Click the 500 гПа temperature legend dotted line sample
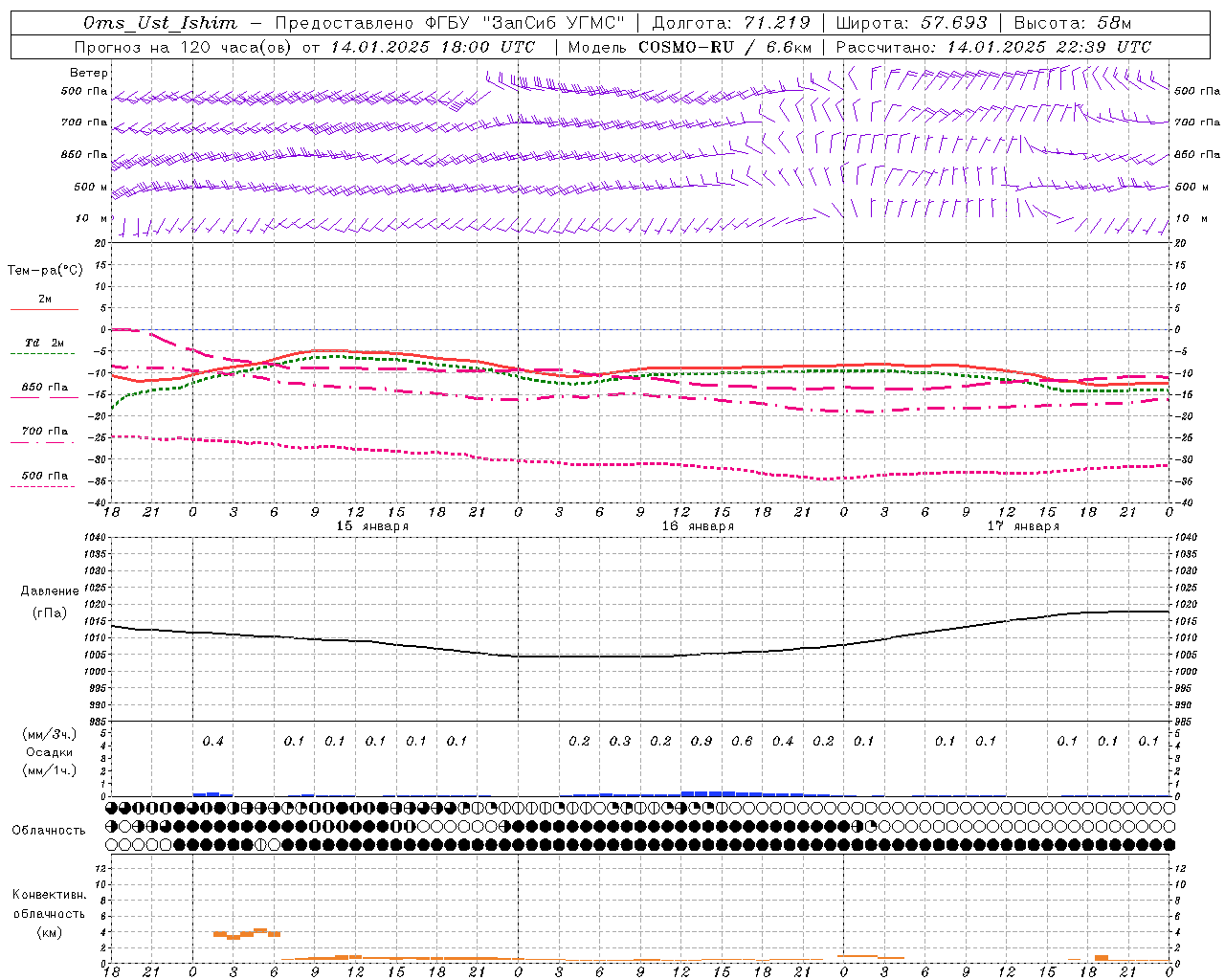The height and width of the screenshot is (980, 1225). [x=43, y=486]
